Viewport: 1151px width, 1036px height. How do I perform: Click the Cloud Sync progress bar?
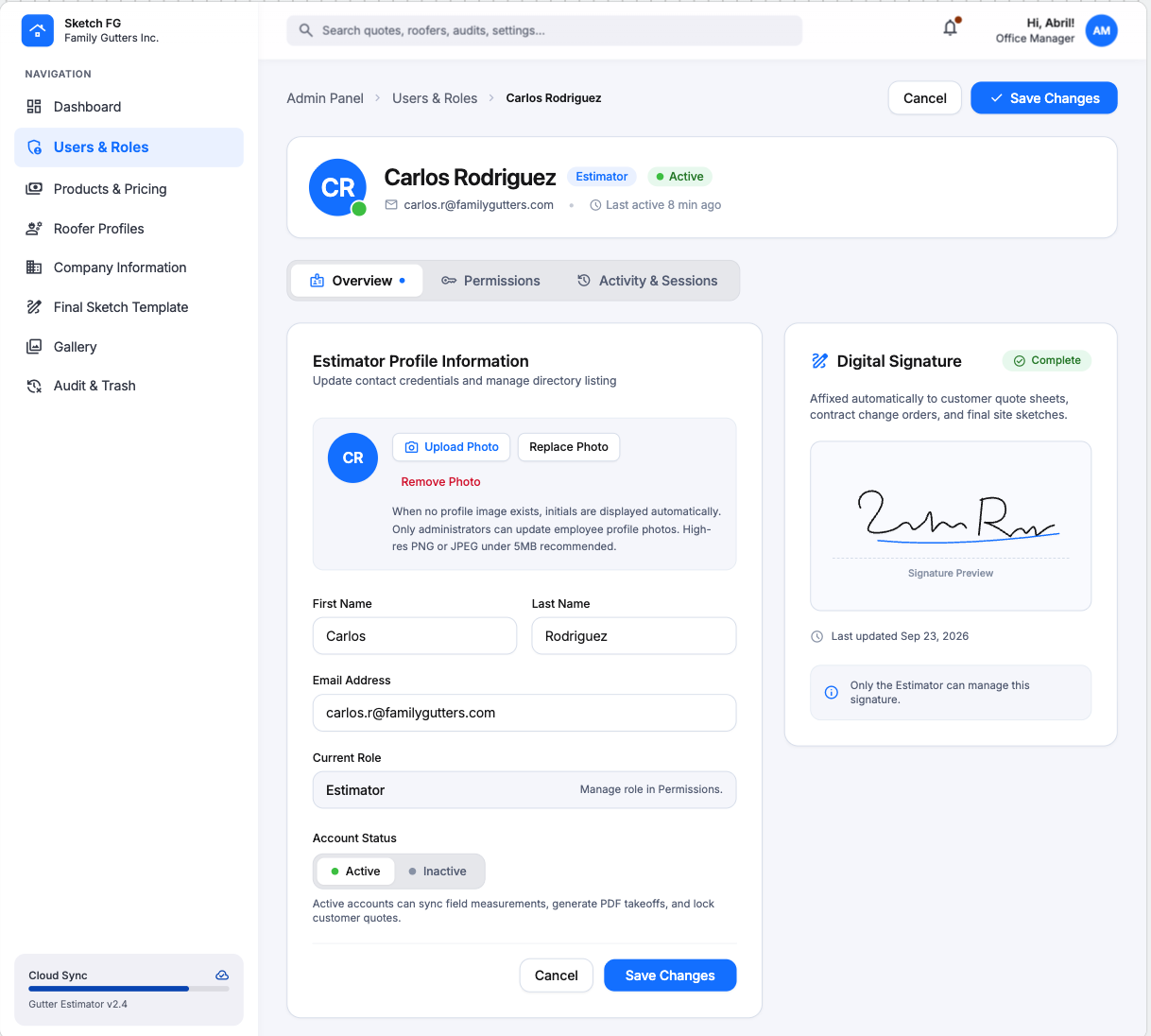pyautogui.click(x=129, y=989)
